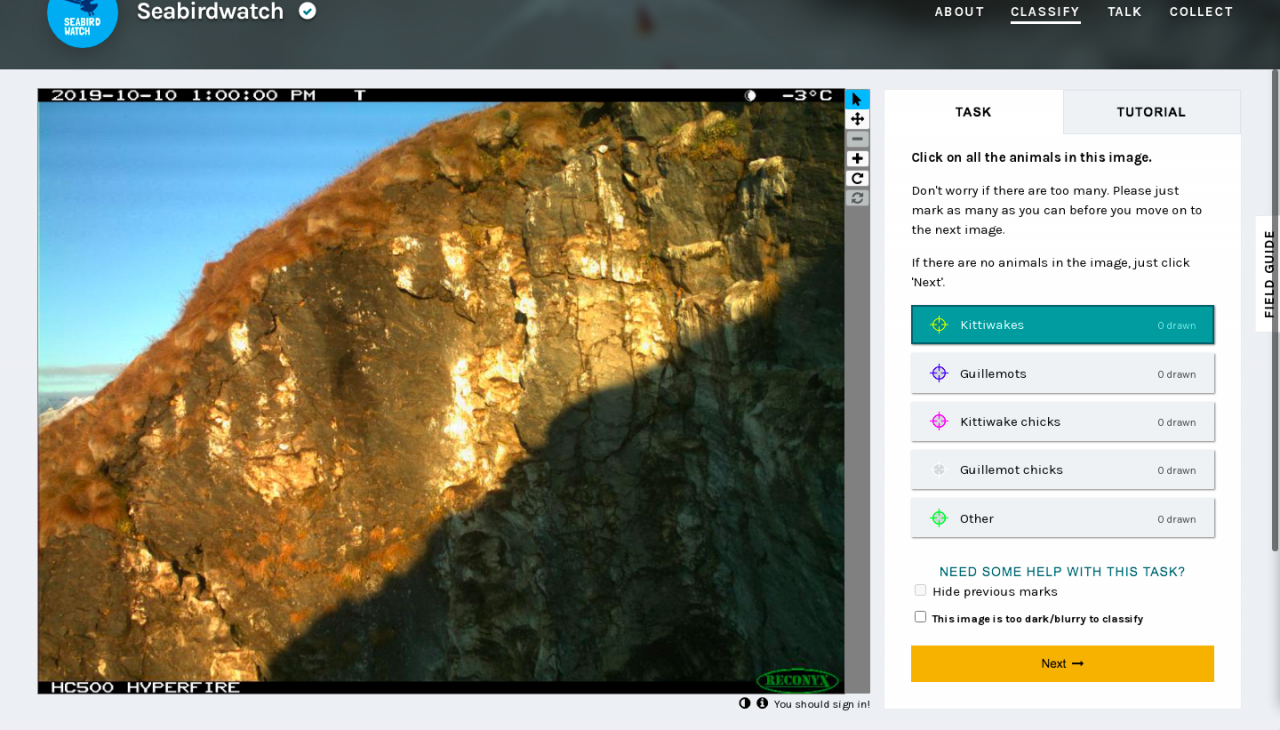1280x730 pixels.
Task: Switch to the TASK tab
Action: (x=973, y=112)
